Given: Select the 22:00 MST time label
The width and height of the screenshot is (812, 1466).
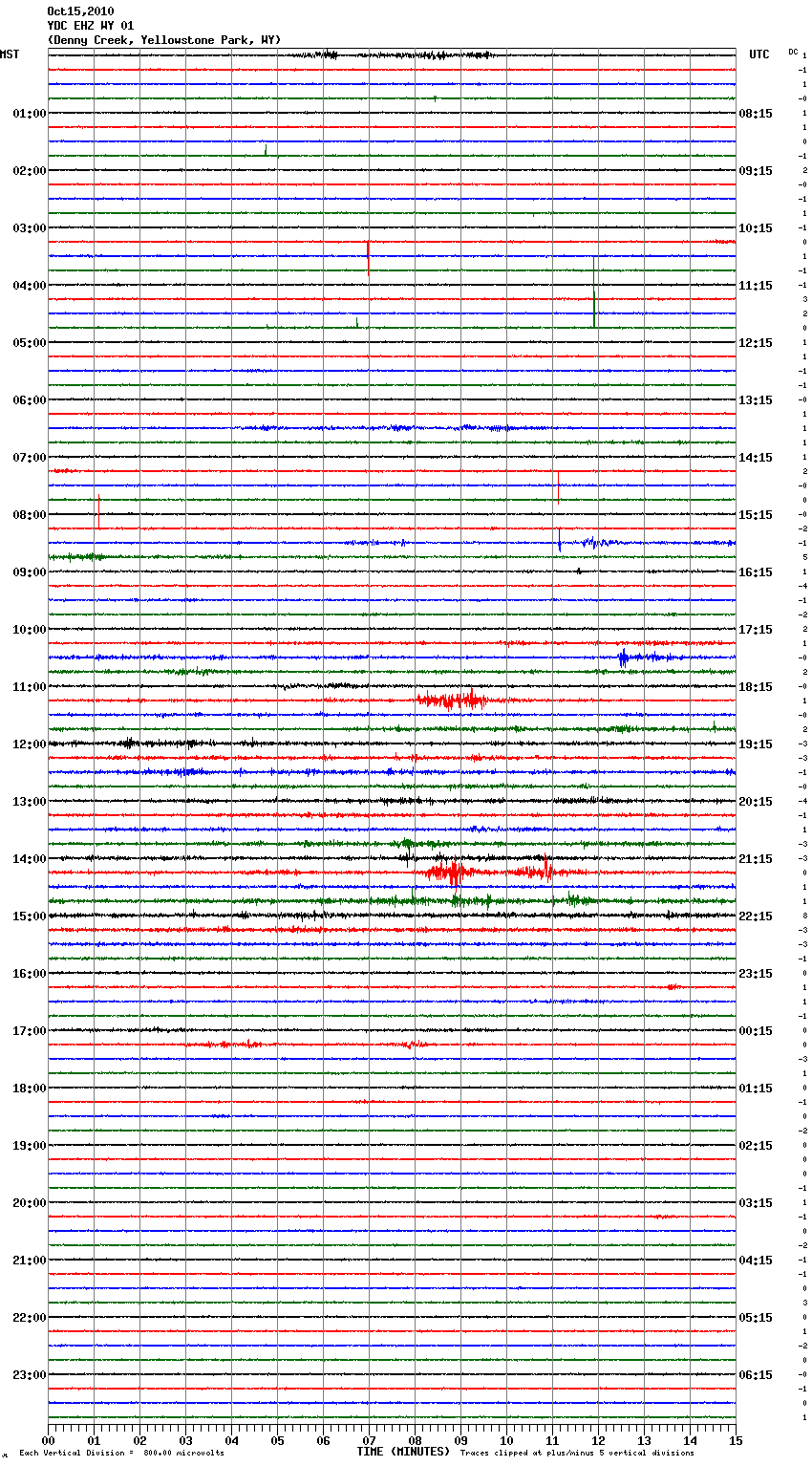Looking at the screenshot, I should click(30, 1318).
